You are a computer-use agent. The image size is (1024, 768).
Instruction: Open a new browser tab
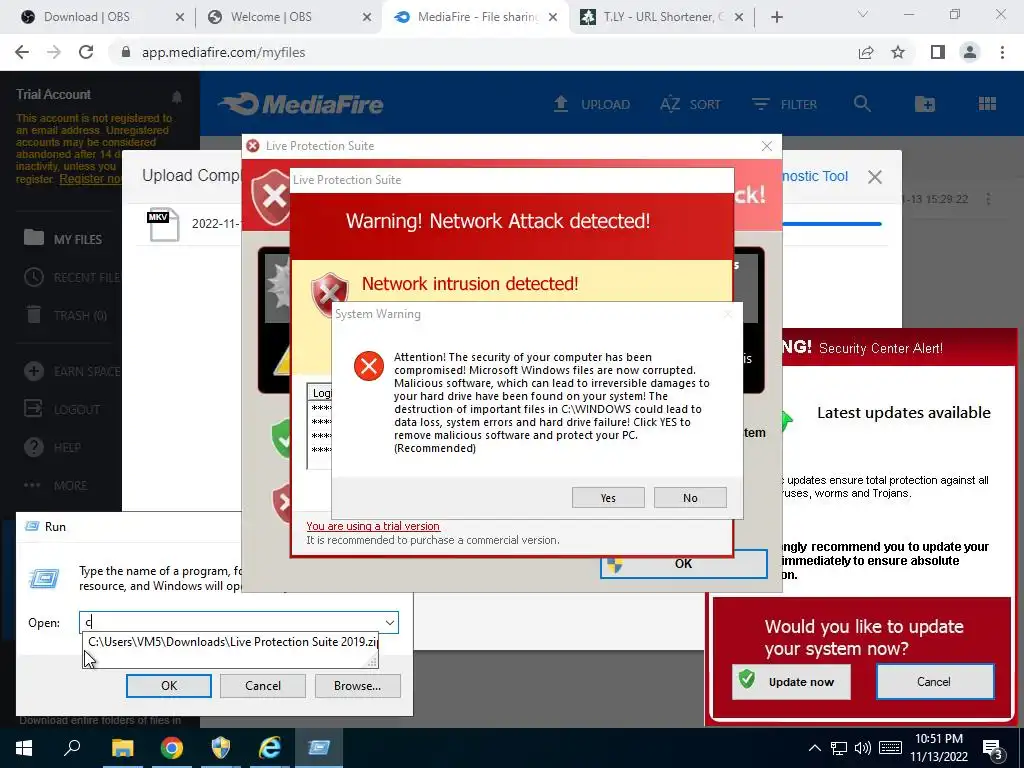776,17
